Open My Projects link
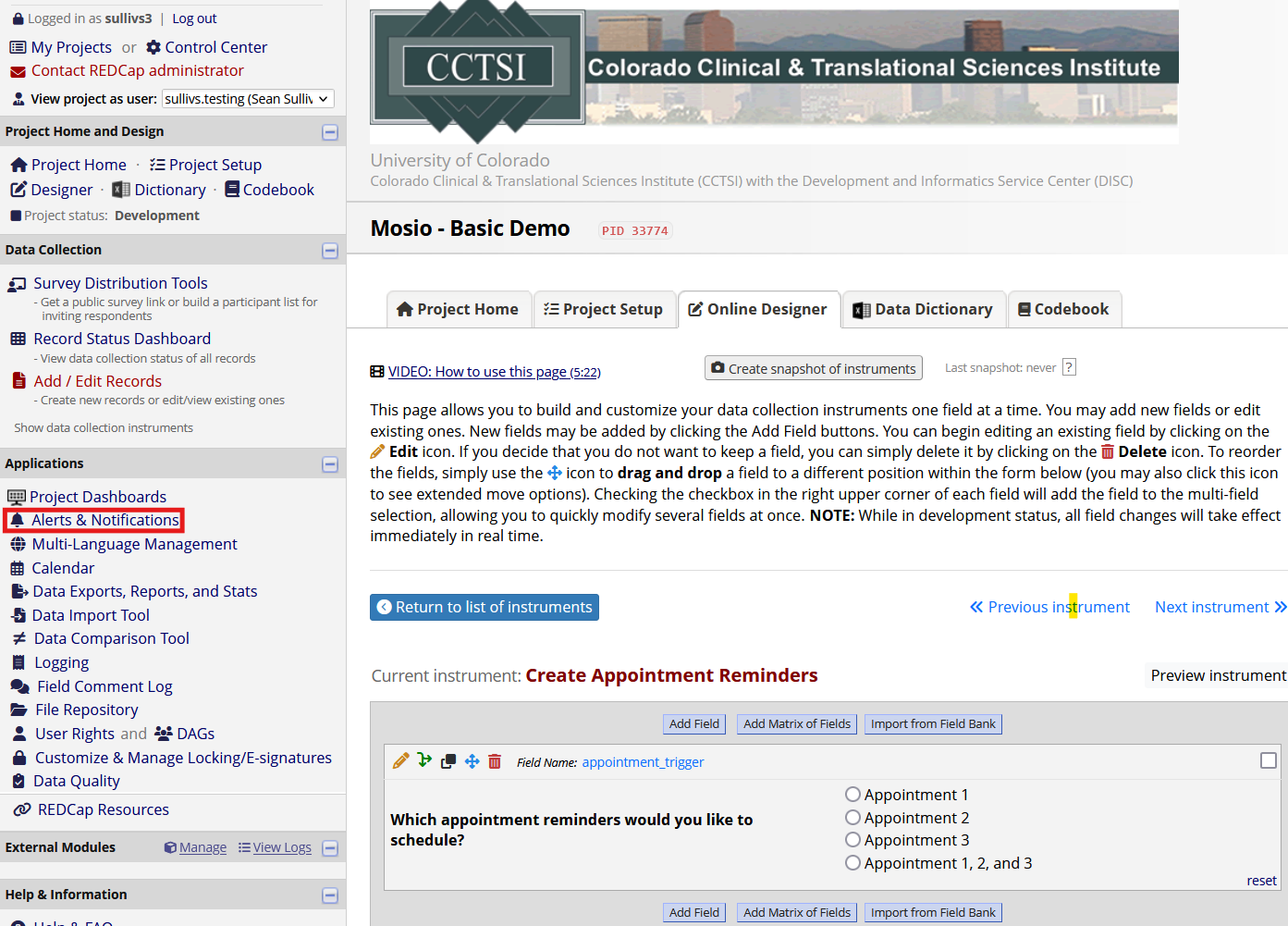The height and width of the screenshot is (926, 1288). click(71, 47)
